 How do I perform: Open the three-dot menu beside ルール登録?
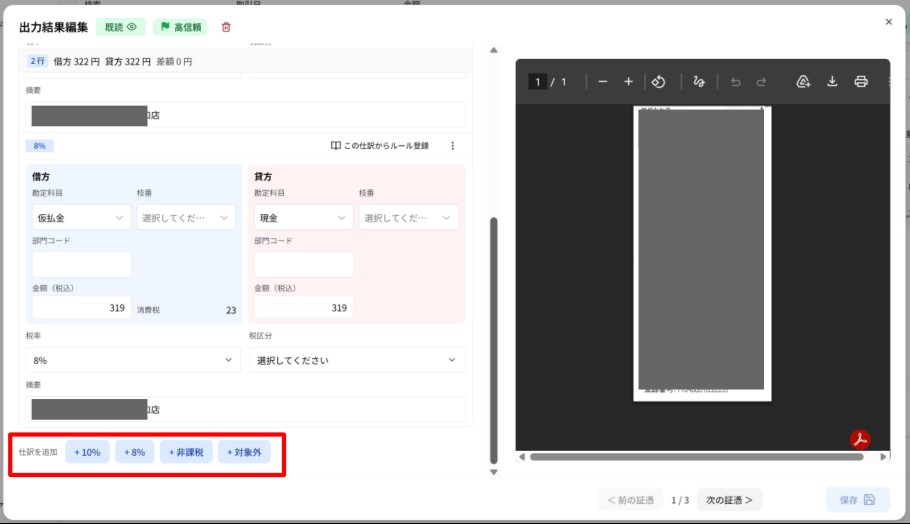tap(453, 146)
